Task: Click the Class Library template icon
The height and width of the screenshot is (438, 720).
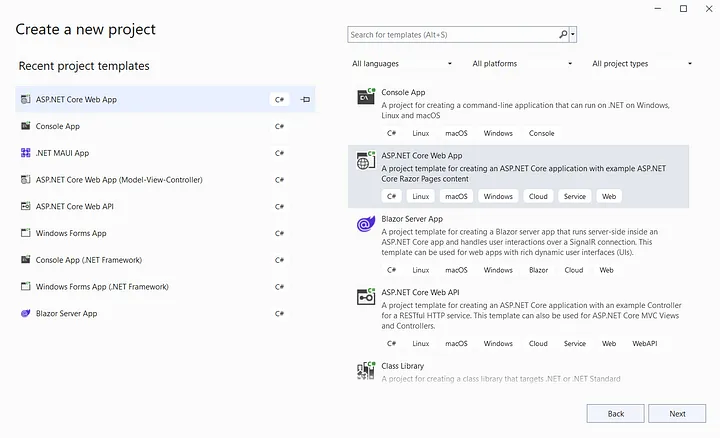Action: [x=366, y=371]
